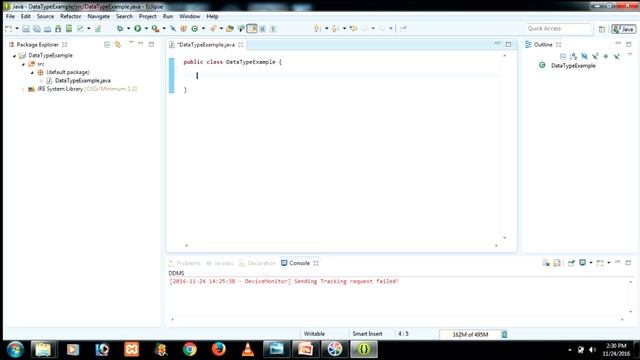
Task: Click the Next Annotation toolbar icon
Action: click(x=317, y=29)
